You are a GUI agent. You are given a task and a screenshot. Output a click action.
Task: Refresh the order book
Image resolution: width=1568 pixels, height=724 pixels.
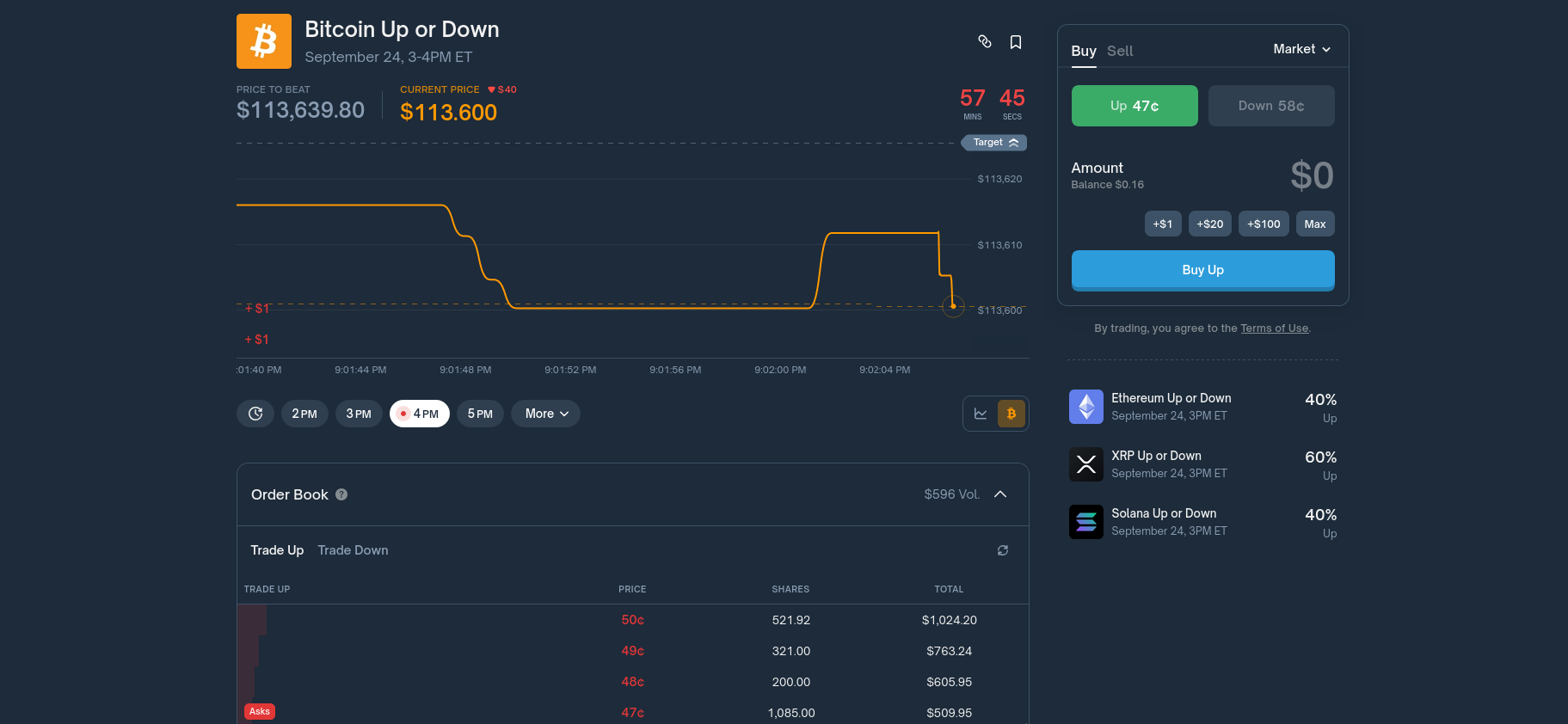click(x=1003, y=550)
